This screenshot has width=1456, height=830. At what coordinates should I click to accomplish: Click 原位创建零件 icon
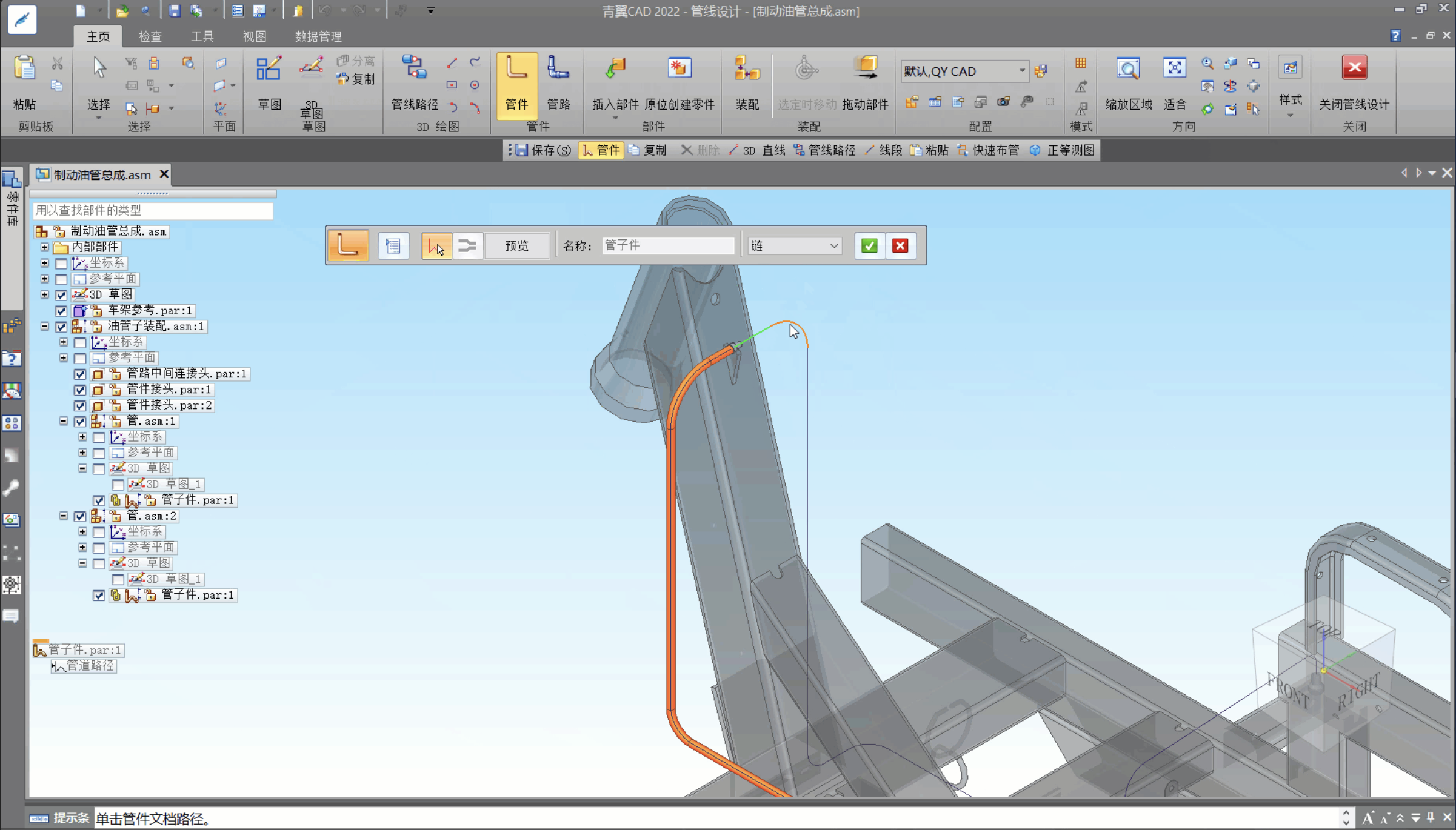(x=680, y=84)
